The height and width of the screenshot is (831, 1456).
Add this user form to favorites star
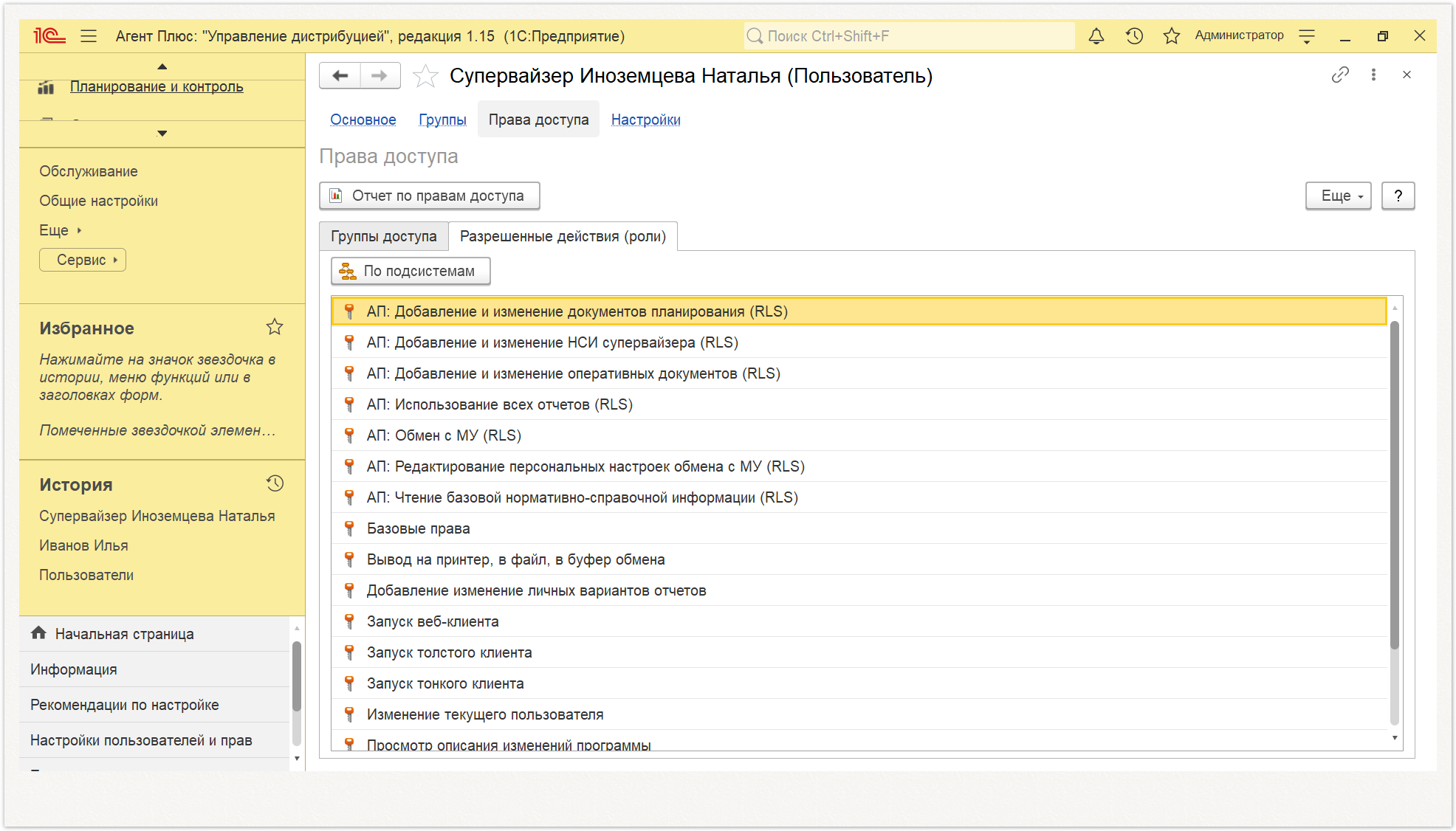425,76
